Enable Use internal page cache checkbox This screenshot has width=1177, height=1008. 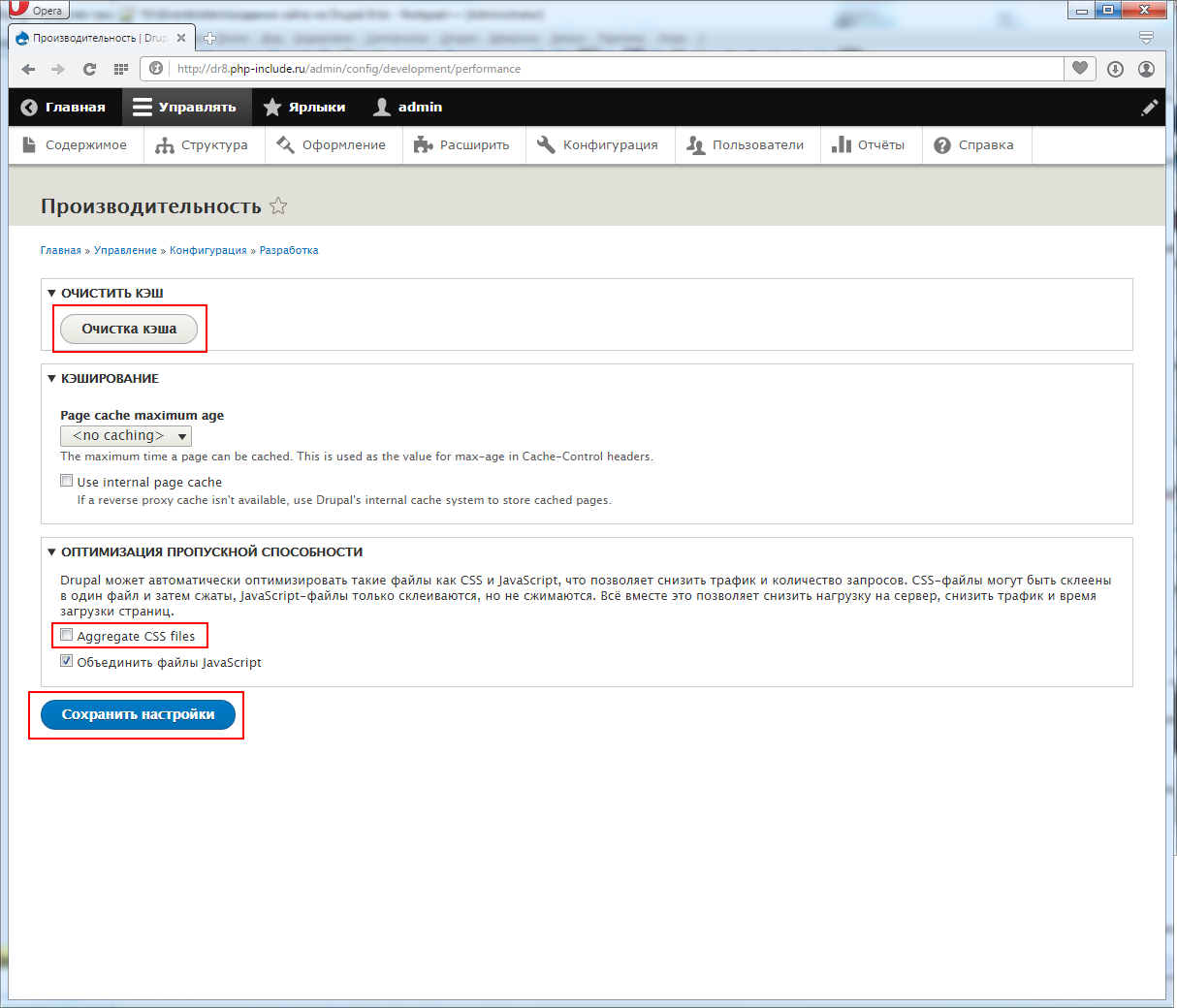pyautogui.click(x=67, y=481)
